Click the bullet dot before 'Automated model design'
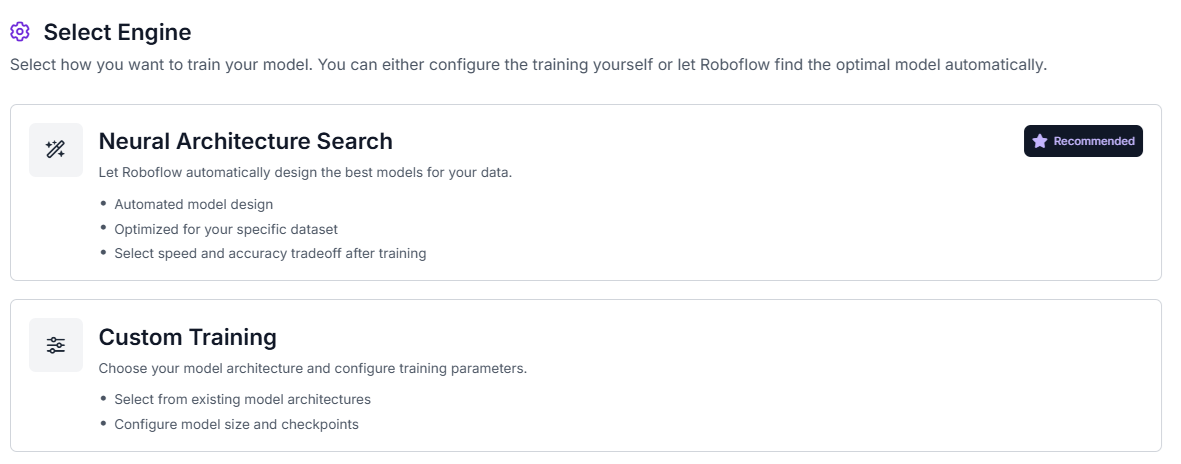Image resolution: width=1181 pixels, height=464 pixels. coord(103,203)
